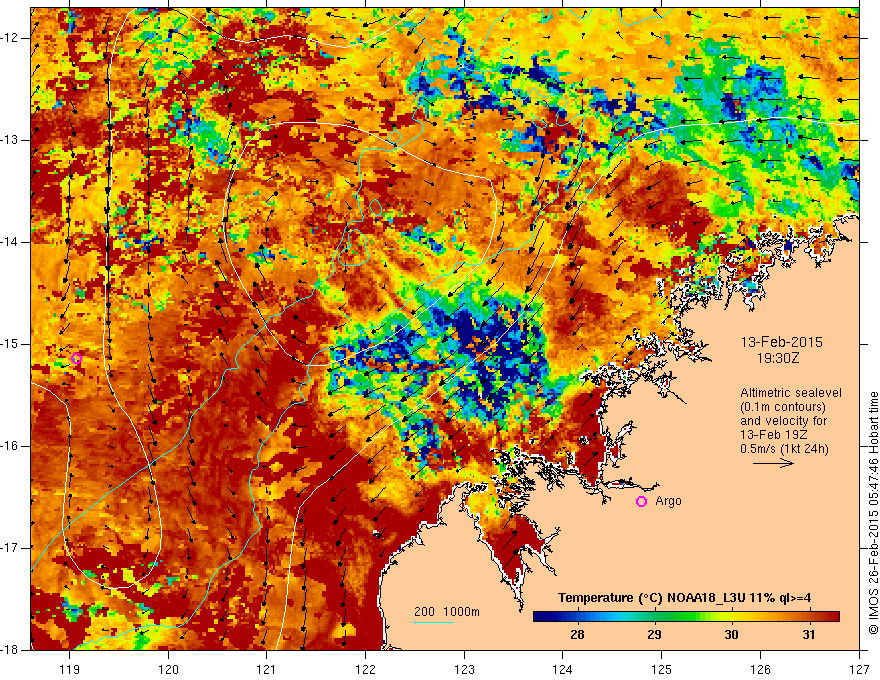Image resolution: width=880 pixels, height=680 pixels.
Task: Click the 'Altimetric sealevel' legend text
Action: tap(791, 393)
